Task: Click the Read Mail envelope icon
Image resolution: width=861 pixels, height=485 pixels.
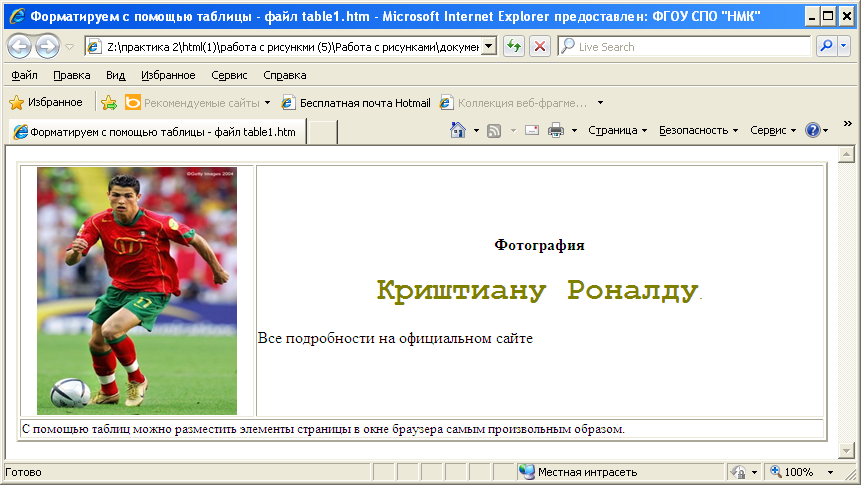Action: [532, 130]
